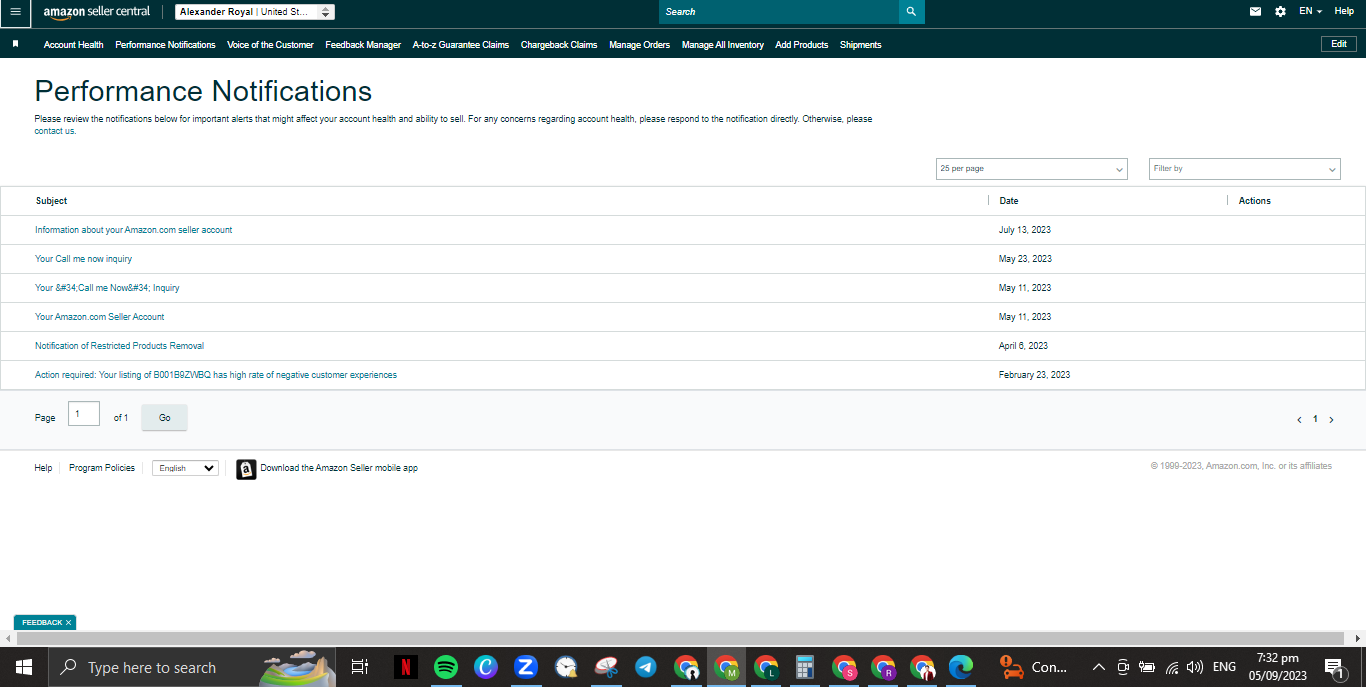This screenshot has height=687, width=1366.
Task: Click the July 13, 2023 date cell
Action: pyautogui.click(x=1025, y=230)
